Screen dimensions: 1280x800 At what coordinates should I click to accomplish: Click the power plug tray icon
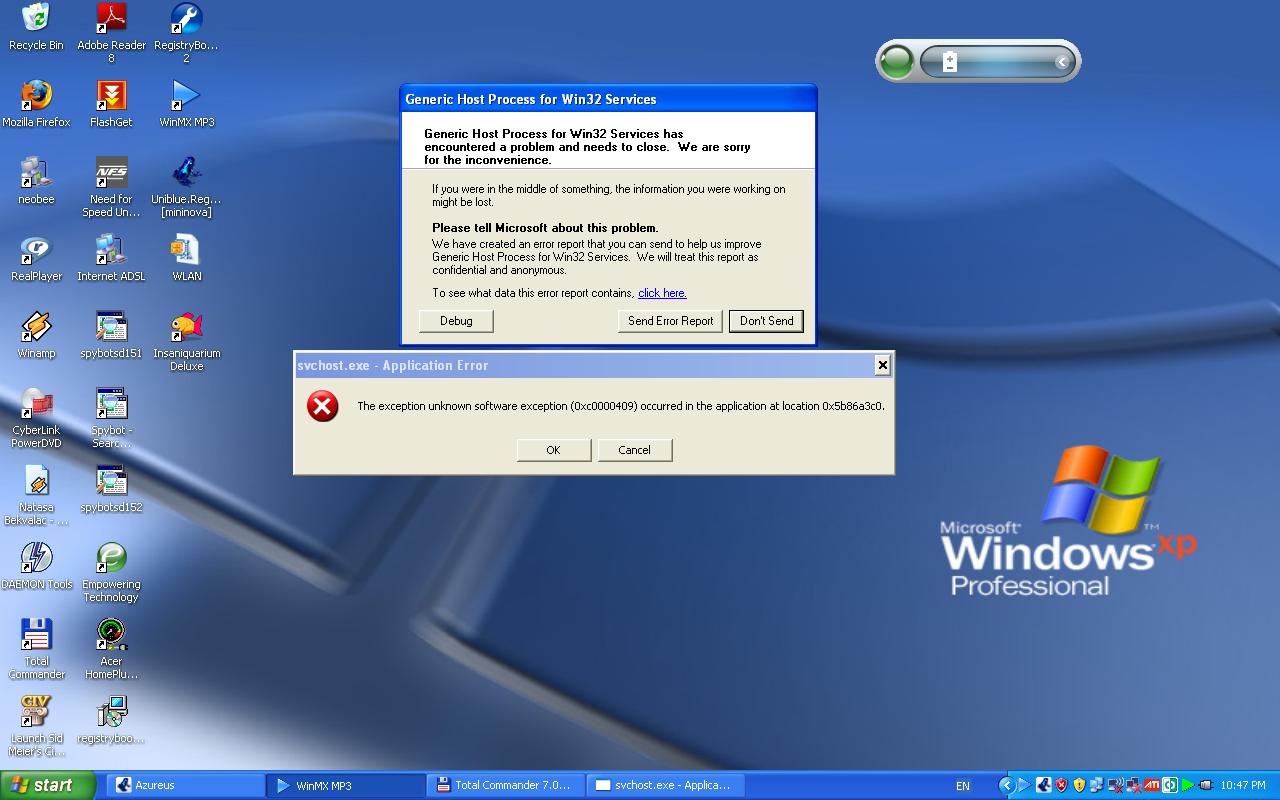pos(1207,785)
